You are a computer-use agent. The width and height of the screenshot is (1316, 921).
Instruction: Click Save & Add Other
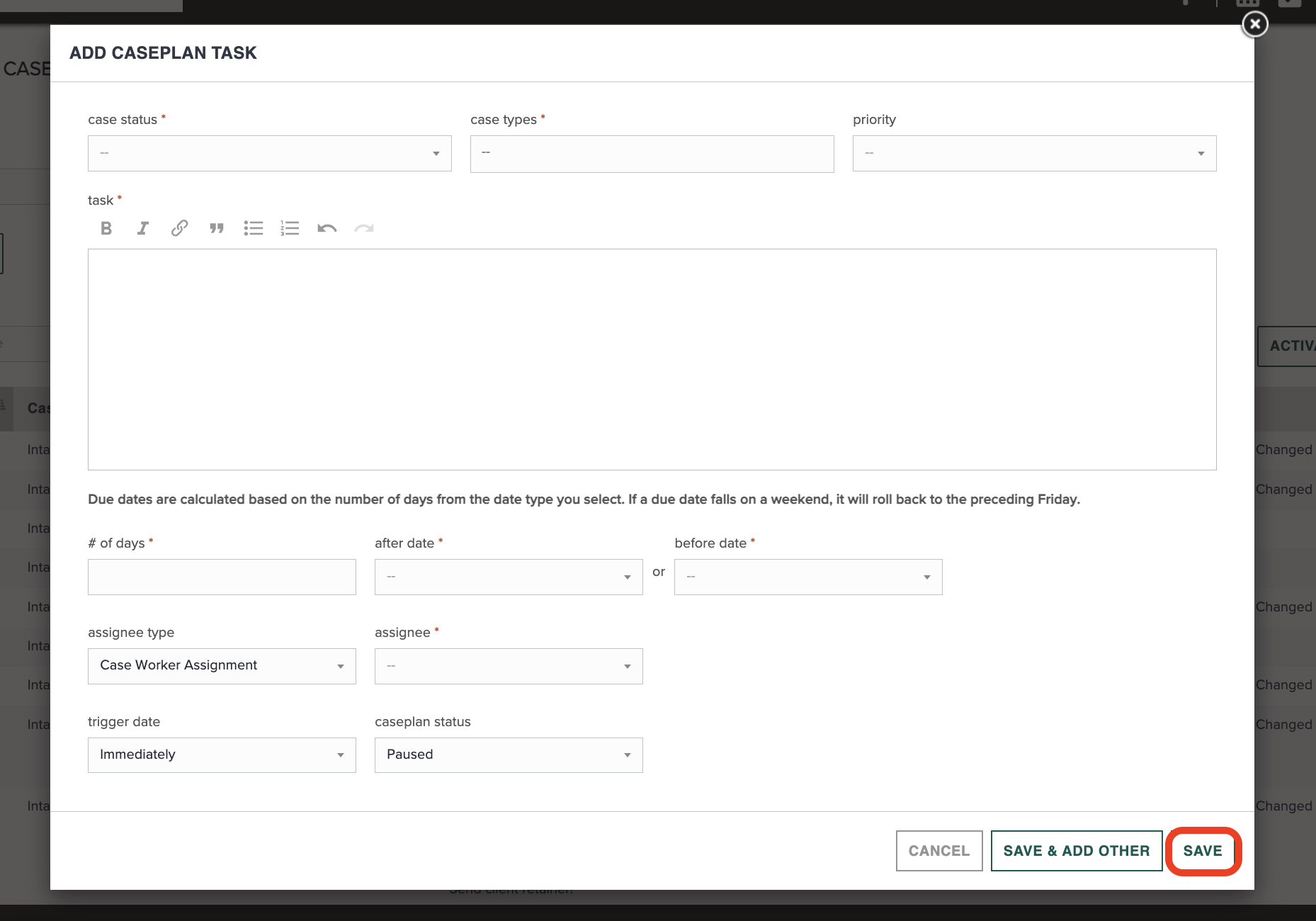click(x=1076, y=850)
